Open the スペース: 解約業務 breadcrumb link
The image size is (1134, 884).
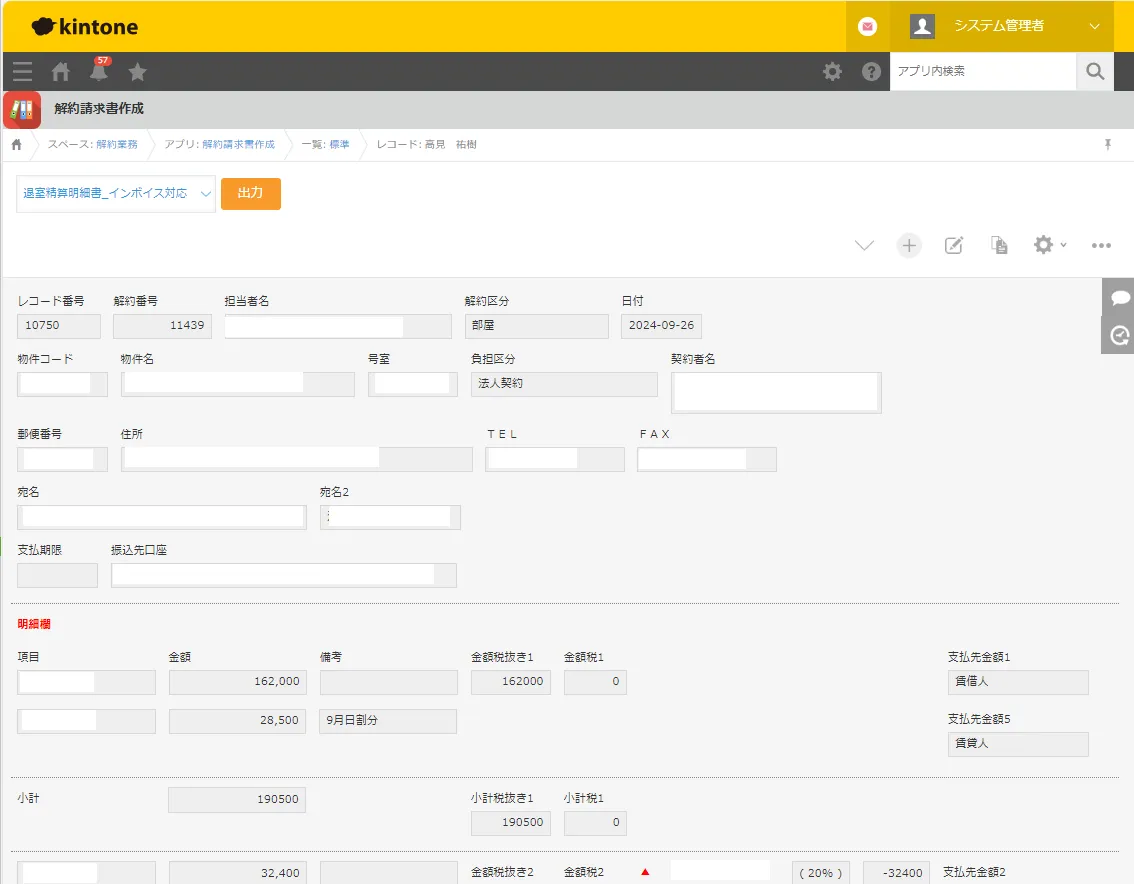click(x=118, y=145)
